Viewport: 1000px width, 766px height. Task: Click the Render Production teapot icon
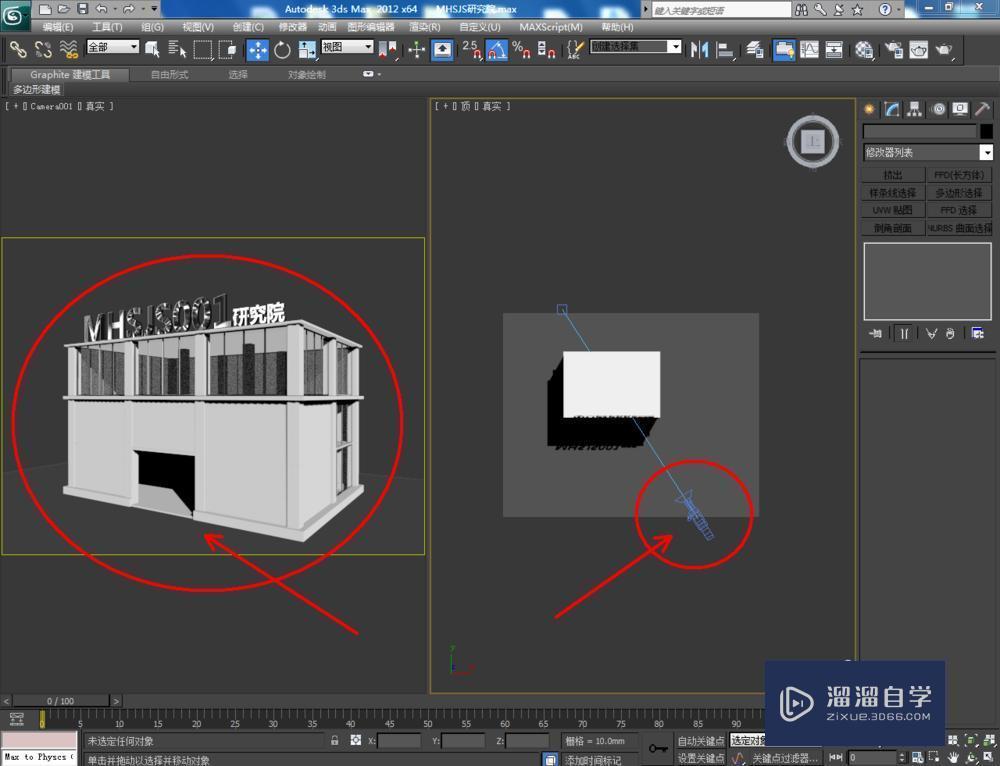pos(943,49)
